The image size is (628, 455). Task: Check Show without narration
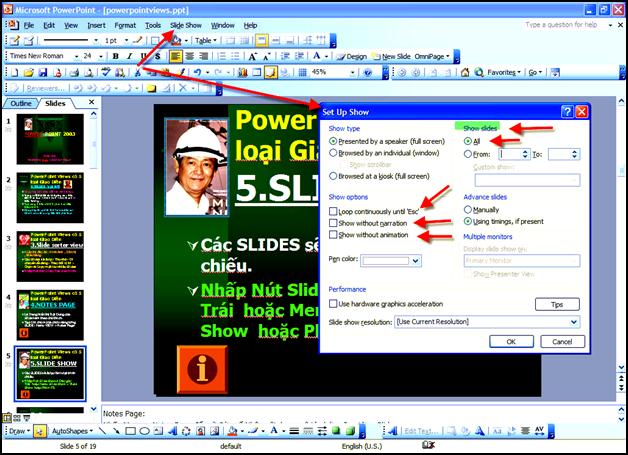(333, 223)
